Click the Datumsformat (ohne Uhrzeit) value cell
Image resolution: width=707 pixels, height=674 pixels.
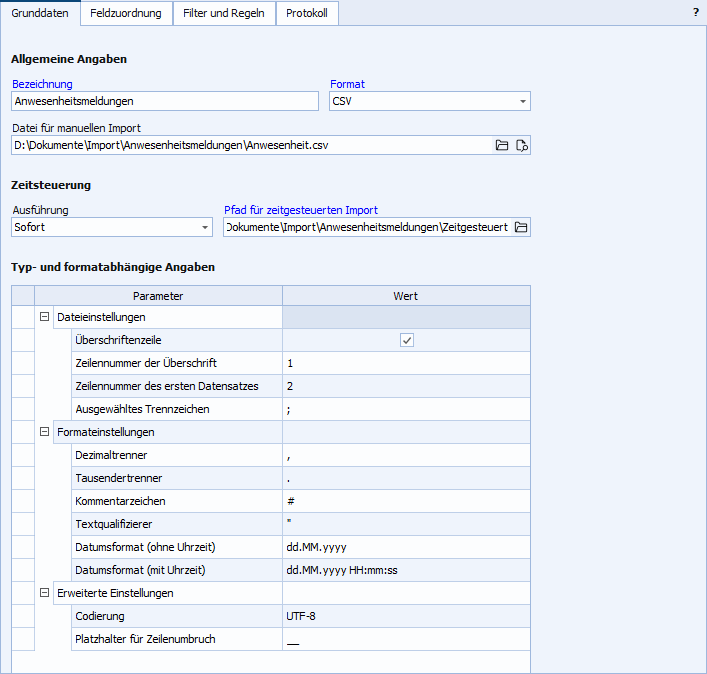pyautogui.click(x=405, y=547)
